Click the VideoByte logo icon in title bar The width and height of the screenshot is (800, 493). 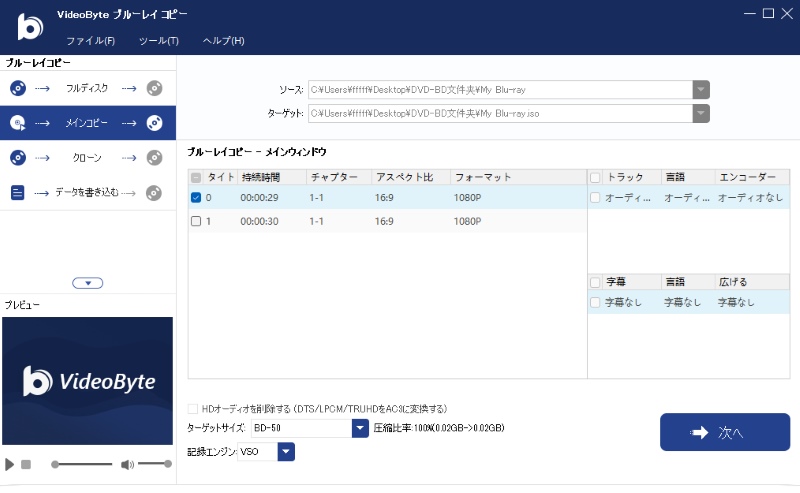[28, 26]
